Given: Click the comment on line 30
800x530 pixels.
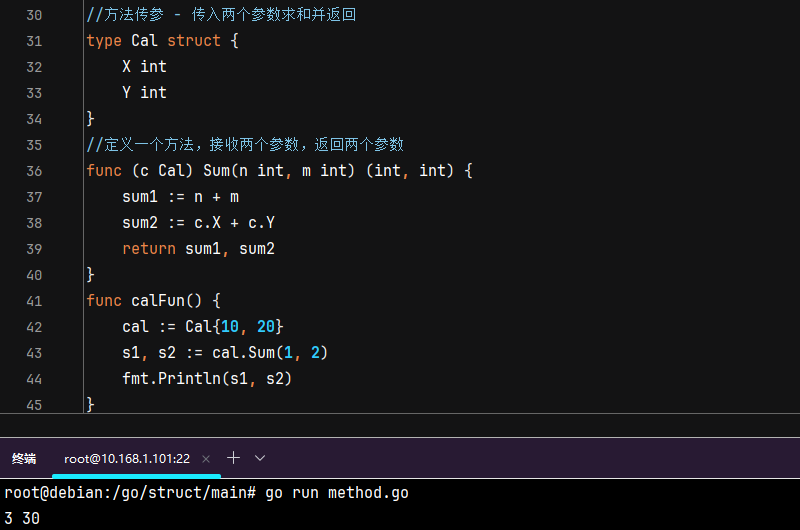Looking at the screenshot, I should pos(220,15).
